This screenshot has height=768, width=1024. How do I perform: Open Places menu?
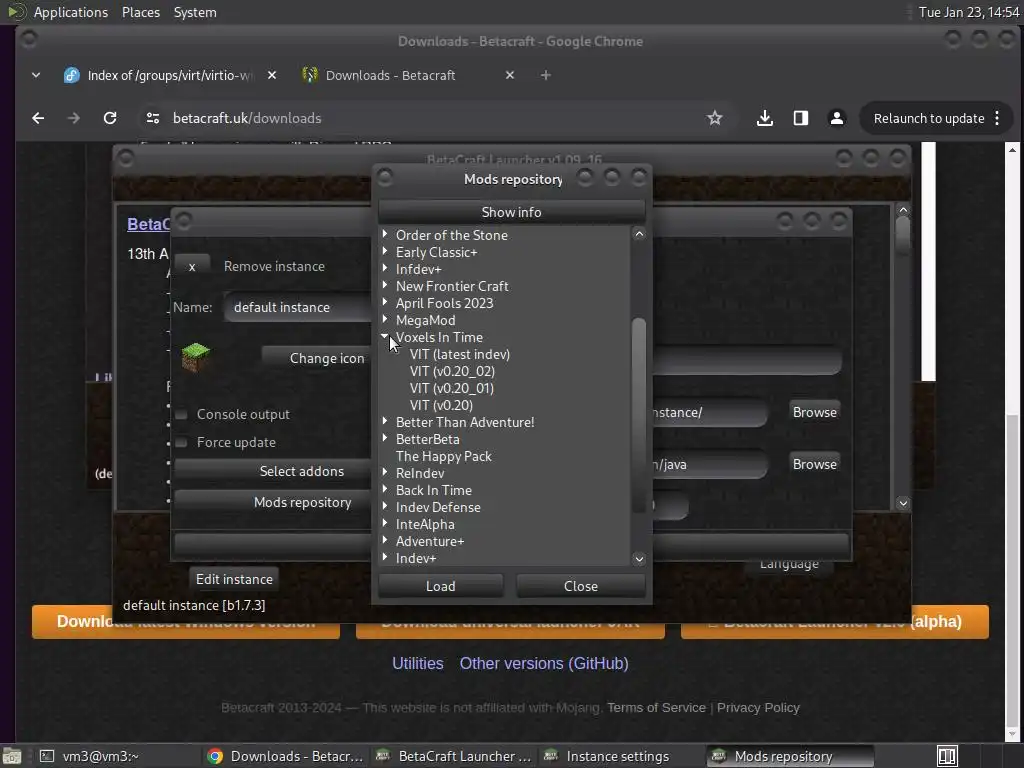140,12
